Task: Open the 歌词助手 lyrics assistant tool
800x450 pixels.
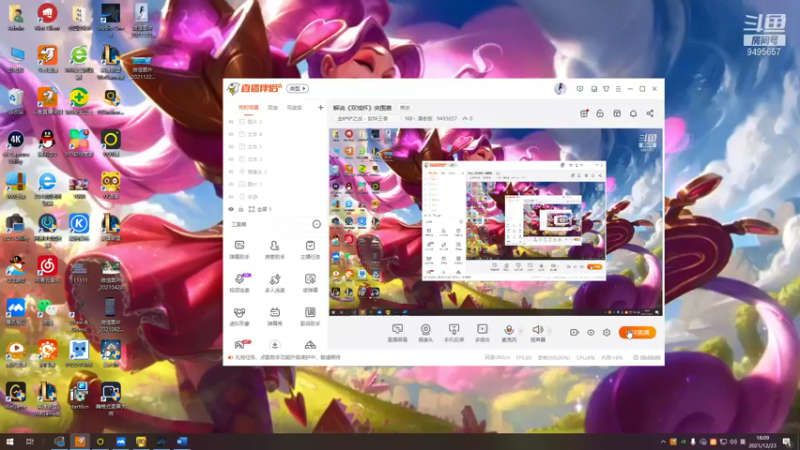Action: pyautogui.click(x=310, y=316)
